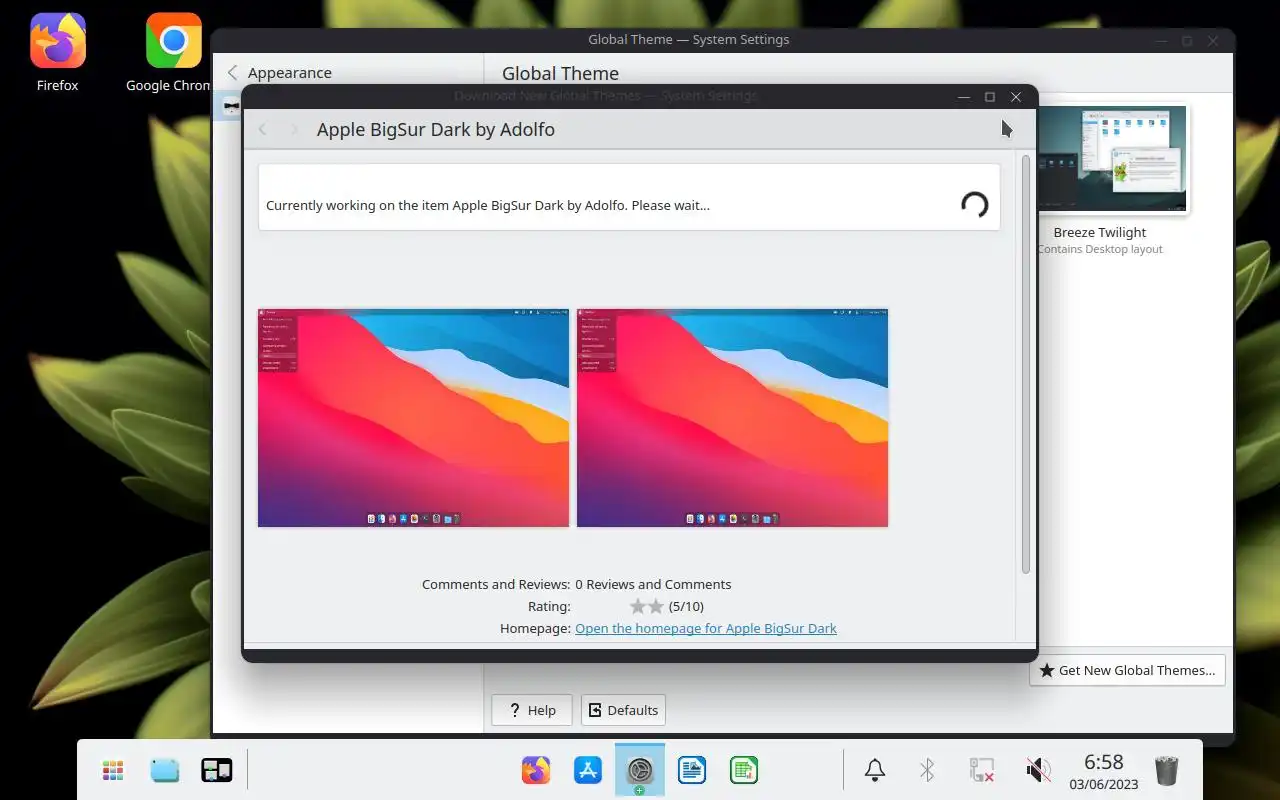Go forward using the right arrow in theme dialog

pos(294,129)
